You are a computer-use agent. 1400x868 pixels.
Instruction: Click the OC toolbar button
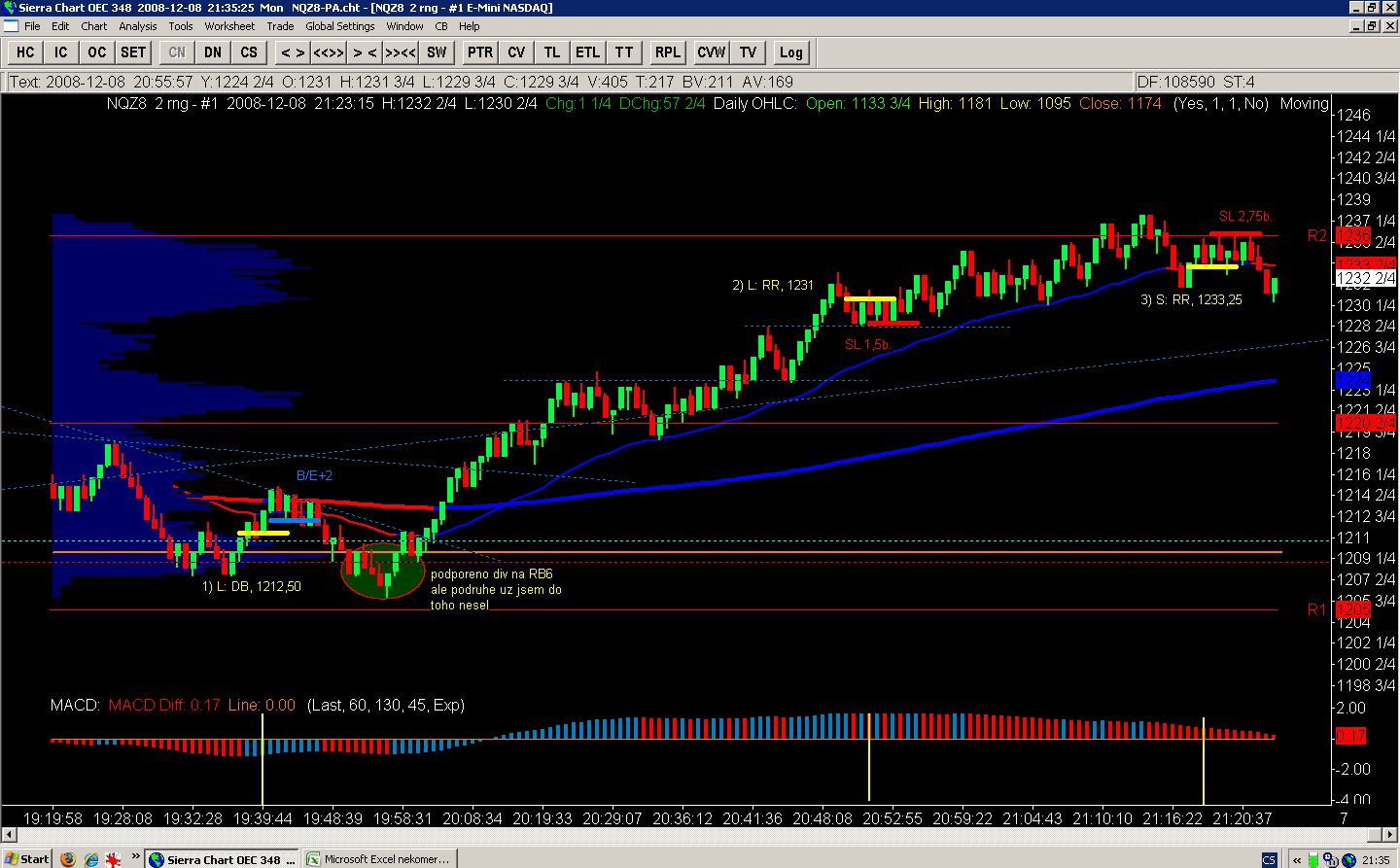point(96,52)
